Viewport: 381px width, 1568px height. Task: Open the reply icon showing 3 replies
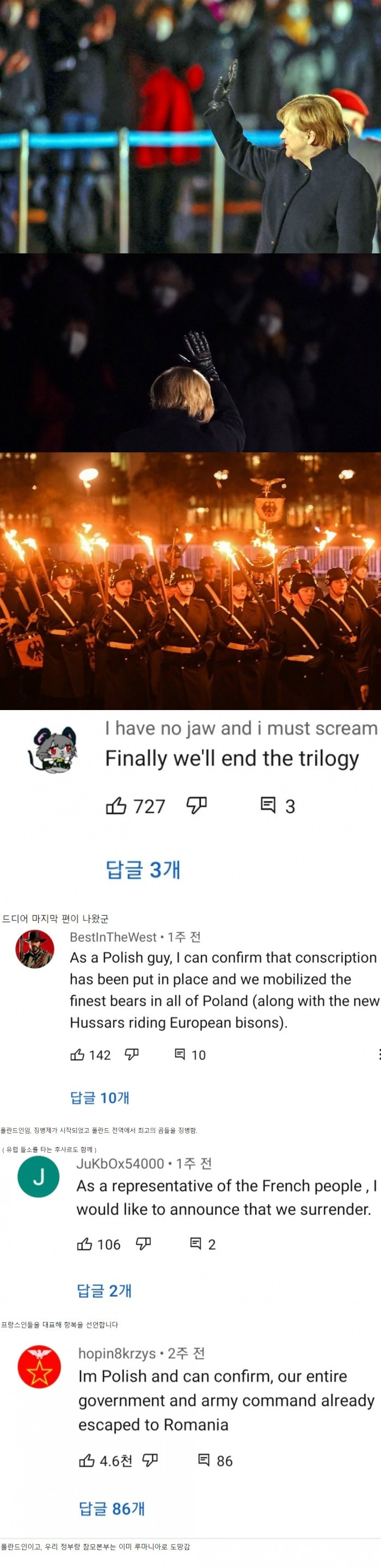pos(268,805)
